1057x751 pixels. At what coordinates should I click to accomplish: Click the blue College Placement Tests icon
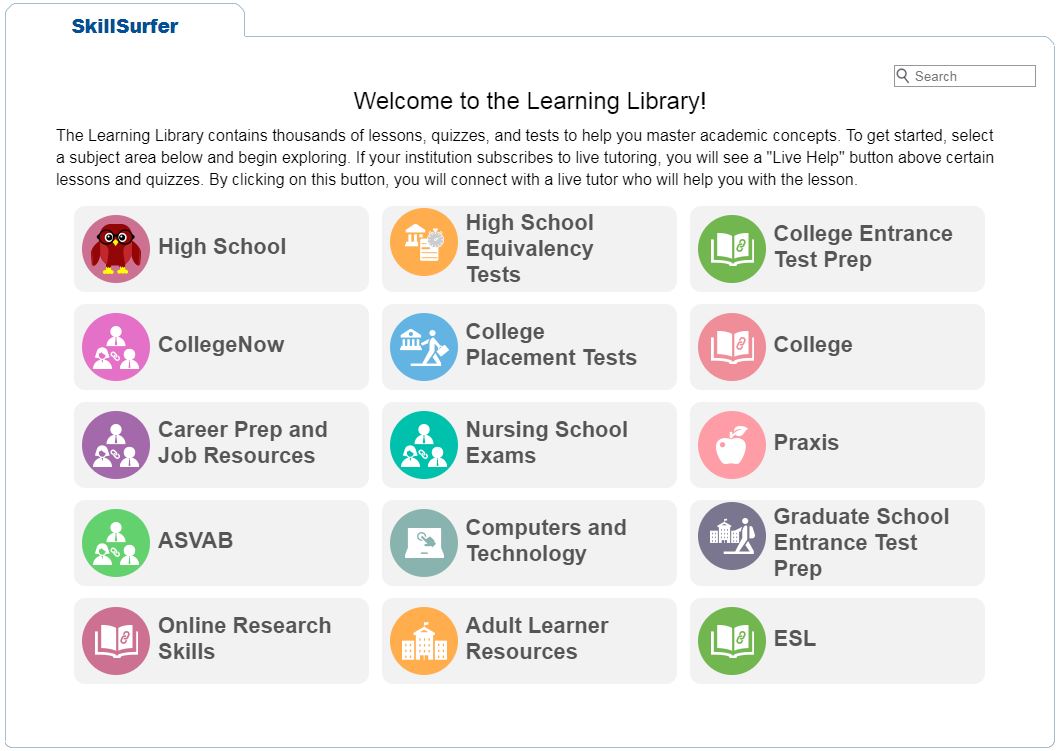[x=424, y=347]
